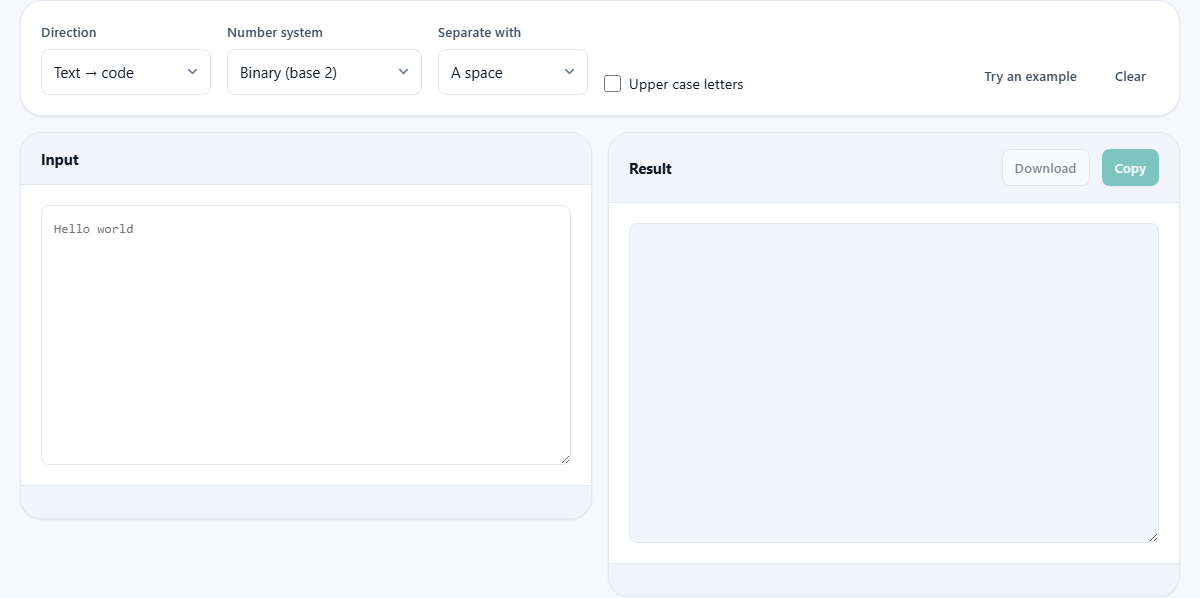Click the Number system label

coord(275,33)
